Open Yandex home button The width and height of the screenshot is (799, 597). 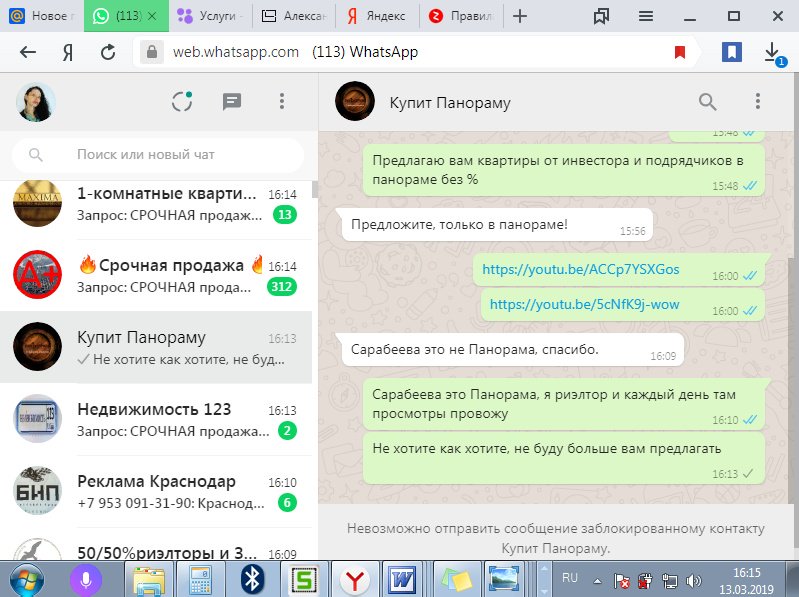pyautogui.click(x=68, y=52)
